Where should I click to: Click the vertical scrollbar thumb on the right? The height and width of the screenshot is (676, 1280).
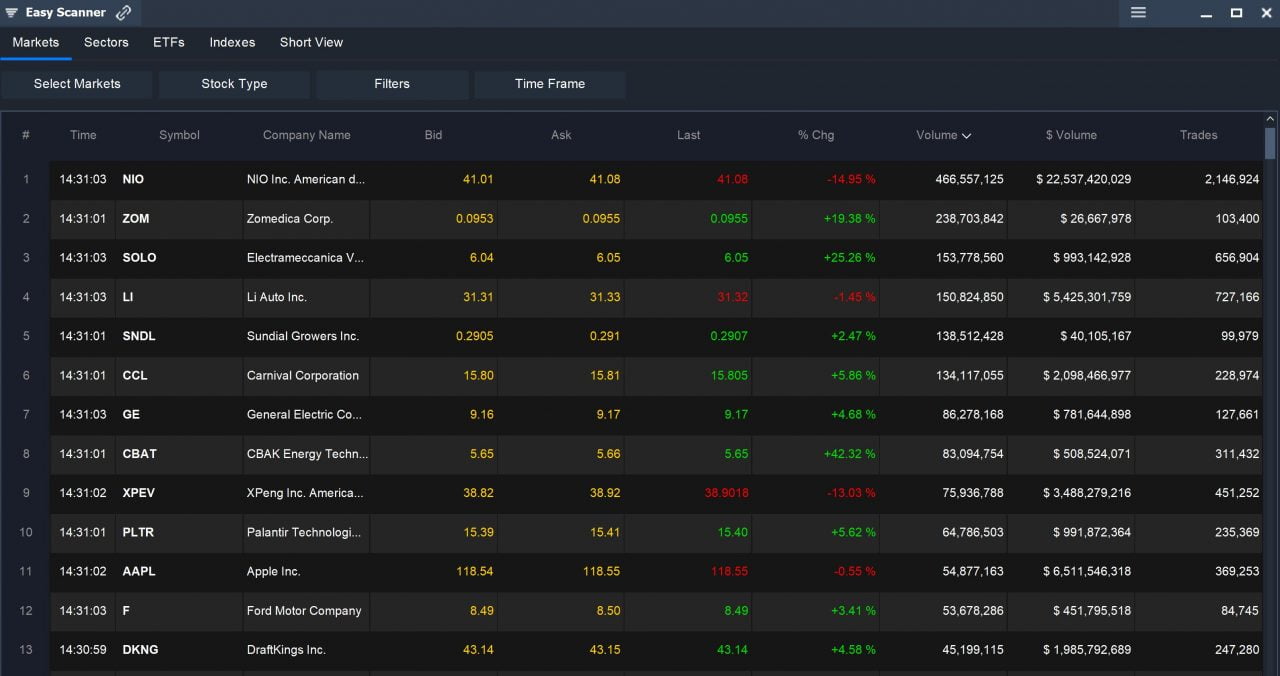(x=1270, y=144)
